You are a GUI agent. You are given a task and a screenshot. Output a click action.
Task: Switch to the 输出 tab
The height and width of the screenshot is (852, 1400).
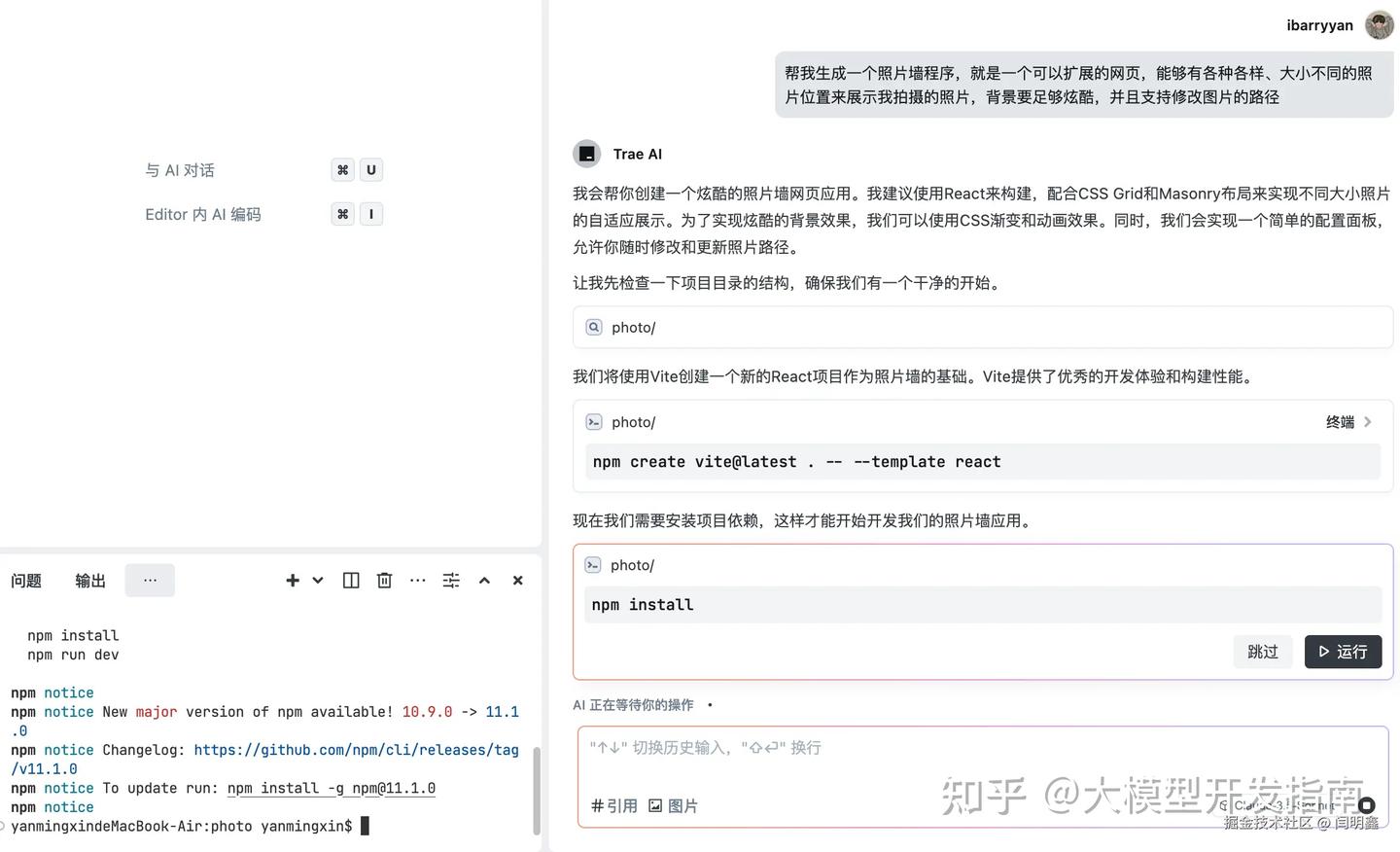coord(89,580)
